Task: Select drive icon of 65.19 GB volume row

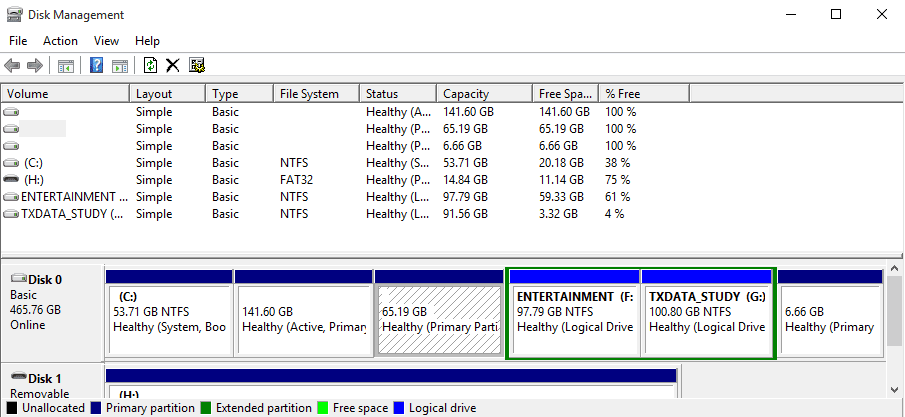Action: pyautogui.click(x=11, y=129)
